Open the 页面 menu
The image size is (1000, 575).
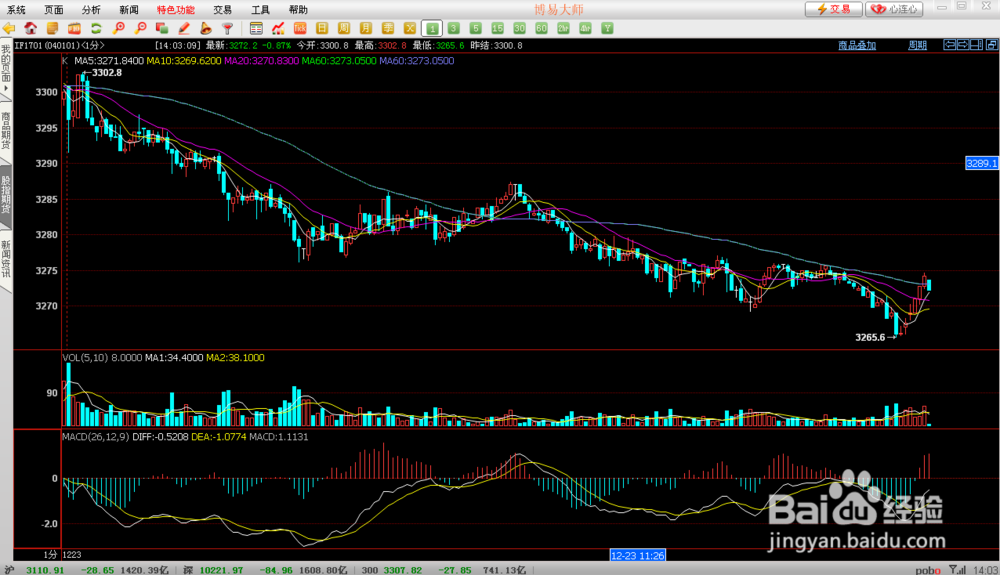point(54,10)
